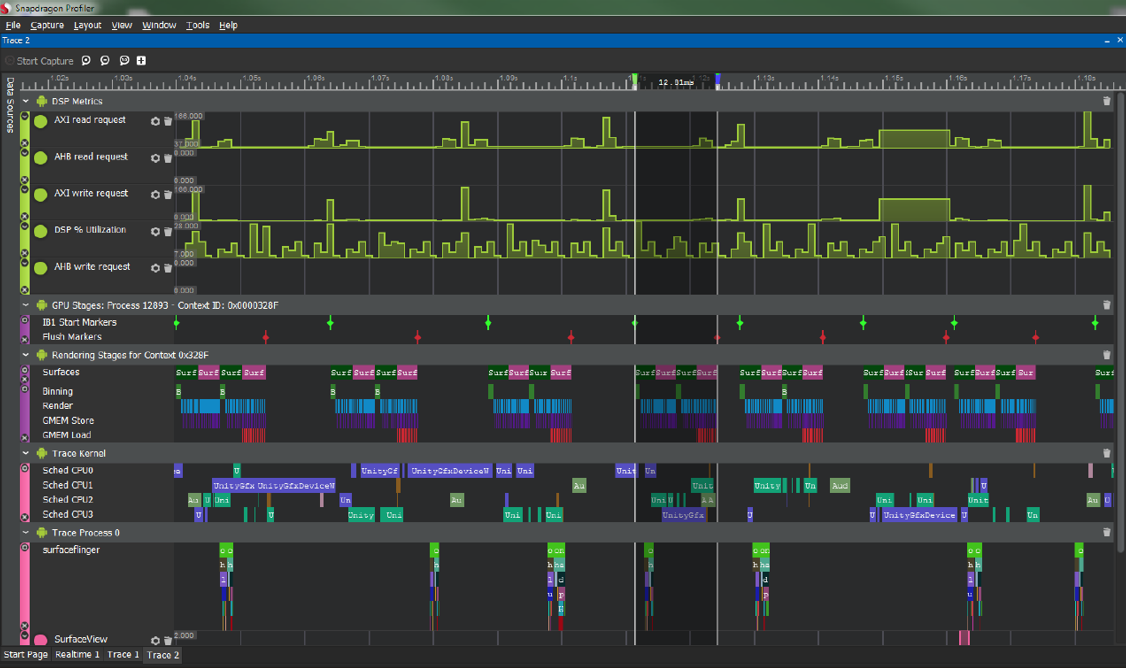Toggle the AXI read request color dot
This screenshot has height=668, width=1126.
[x=41, y=121]
